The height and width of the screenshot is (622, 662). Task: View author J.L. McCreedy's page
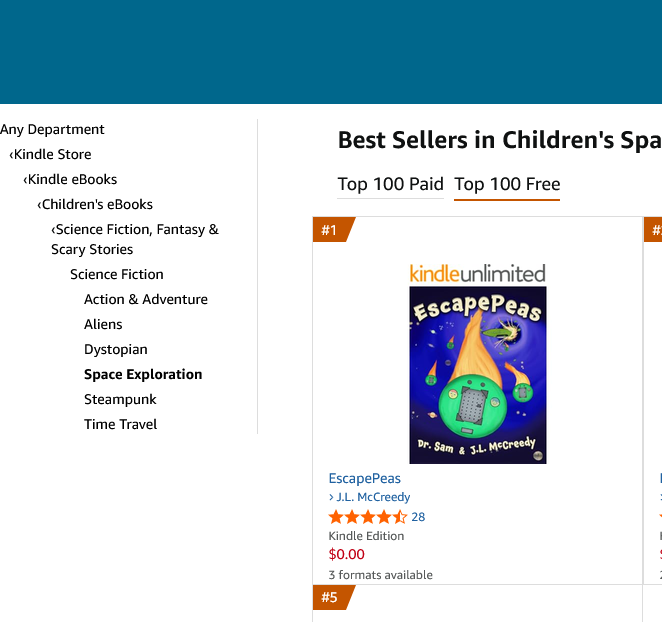(x=369, y=497)
